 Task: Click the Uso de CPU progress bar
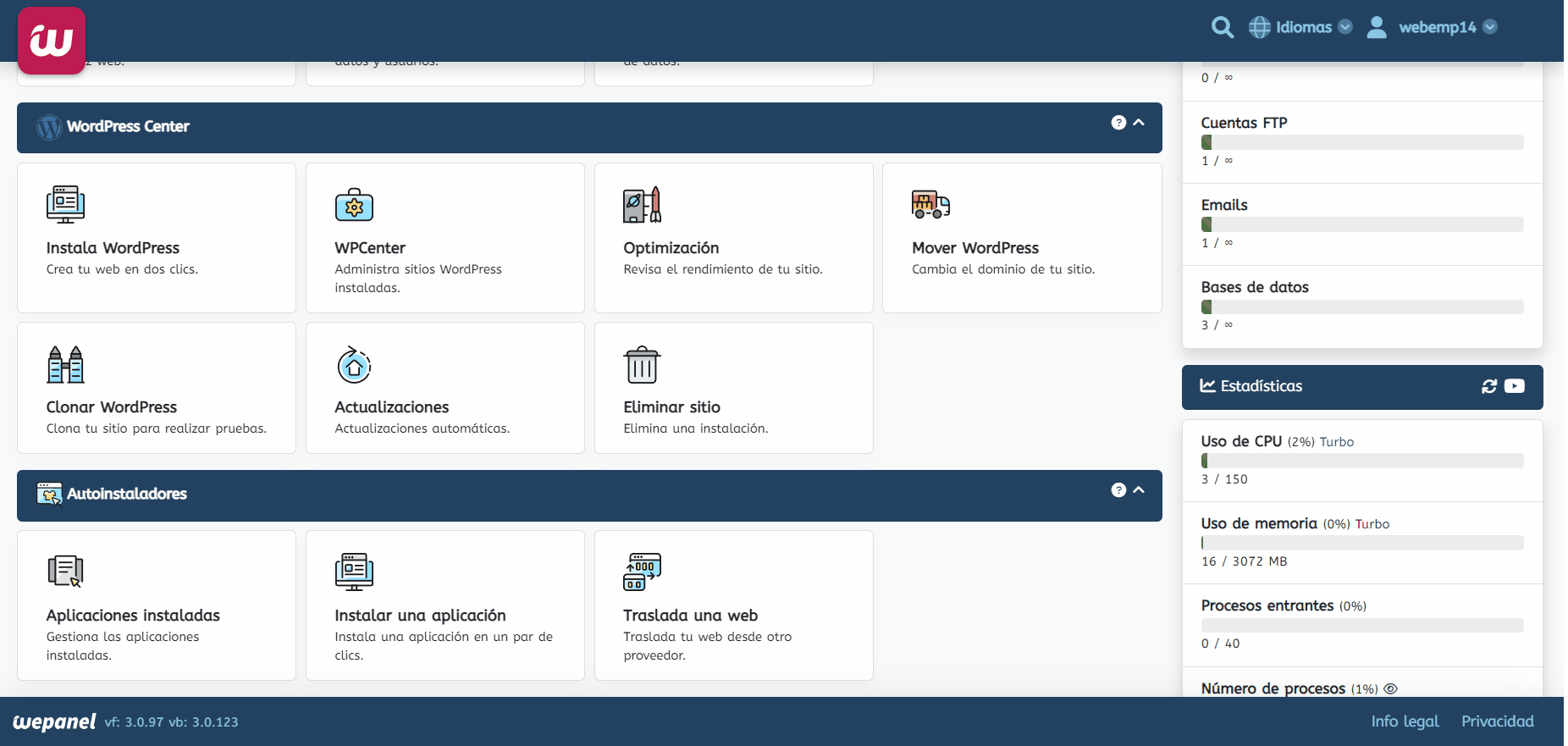[1361, 461]
